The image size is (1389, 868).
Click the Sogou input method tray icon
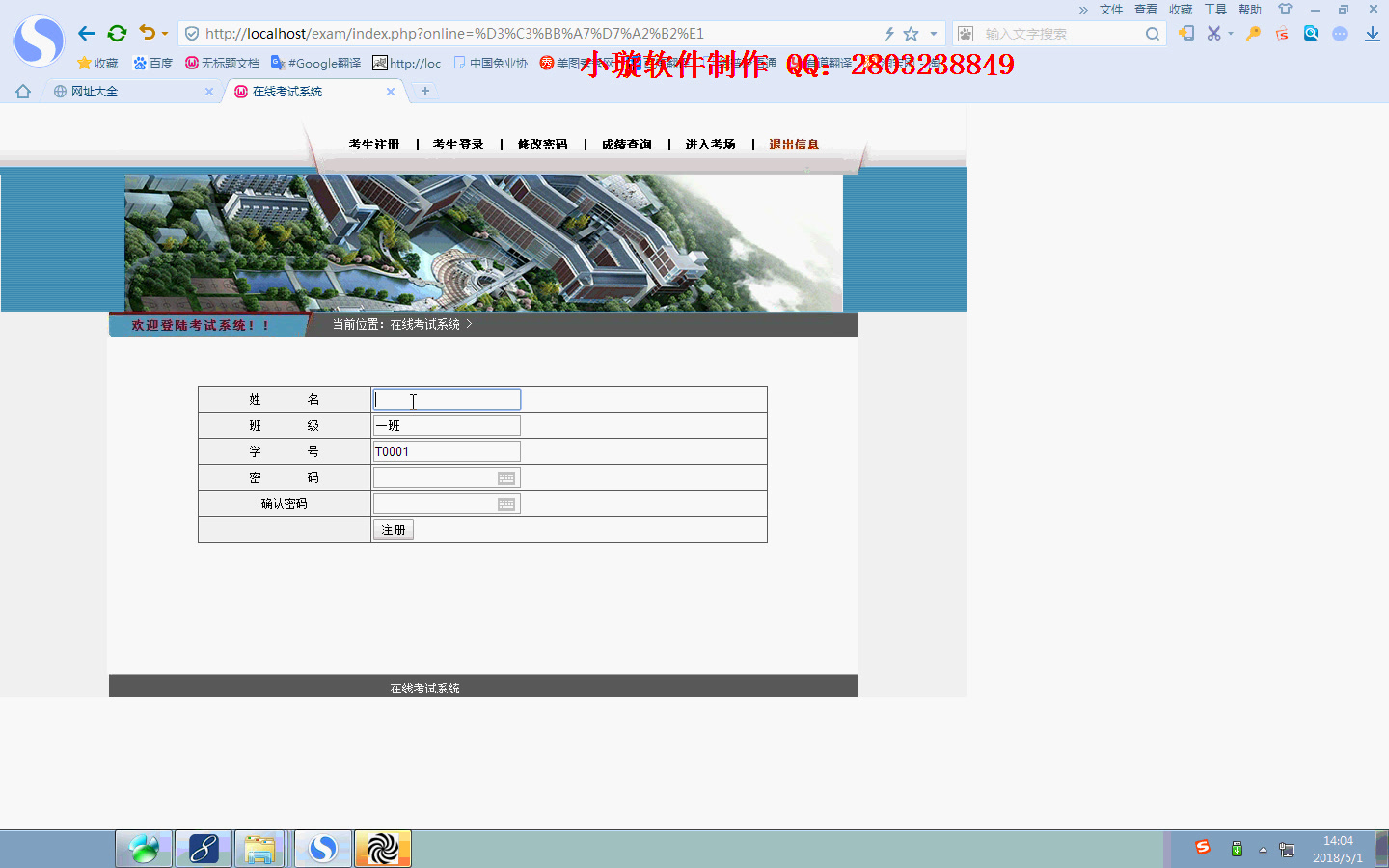click(1203, 848)
